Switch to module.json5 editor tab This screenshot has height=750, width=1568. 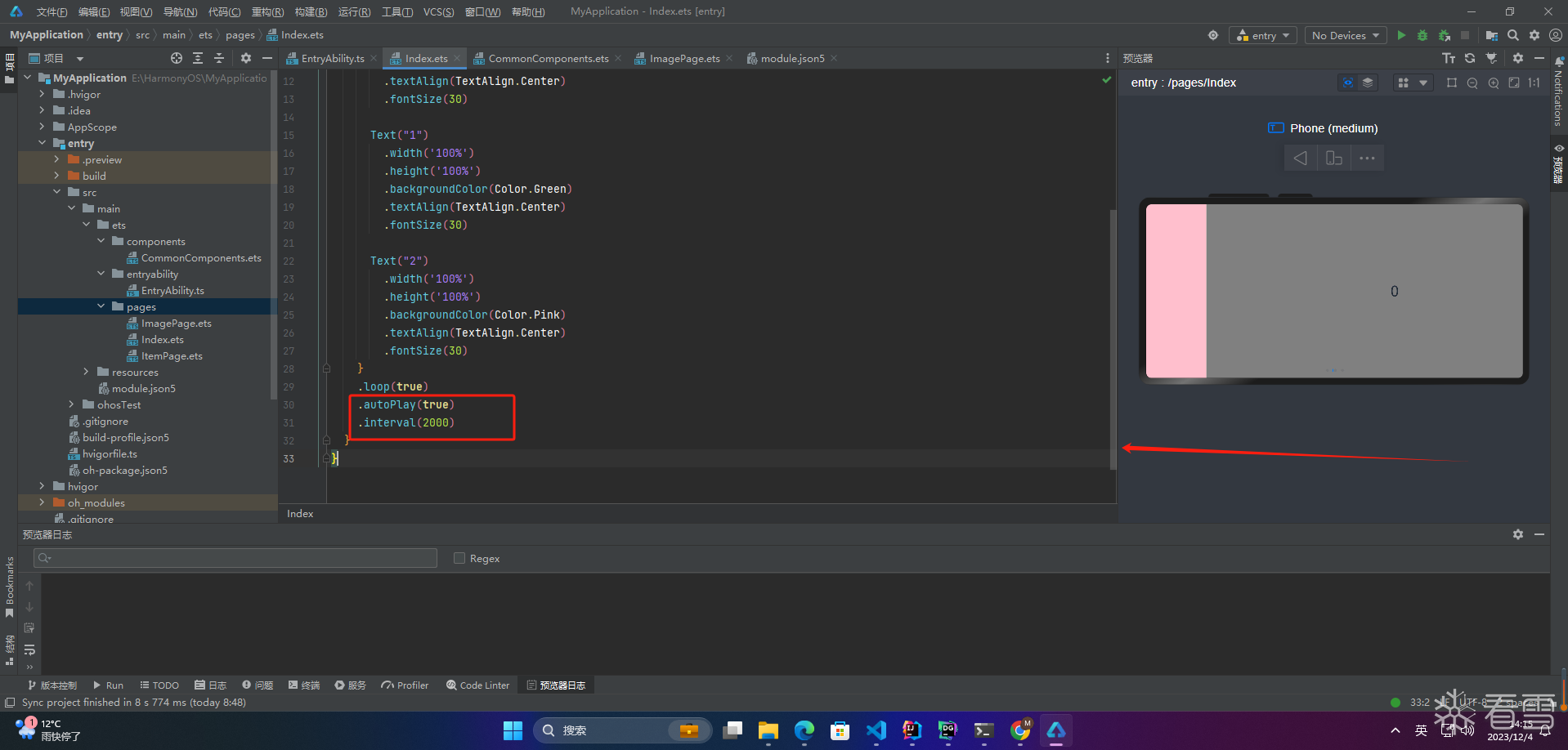[x=792, y=58]
